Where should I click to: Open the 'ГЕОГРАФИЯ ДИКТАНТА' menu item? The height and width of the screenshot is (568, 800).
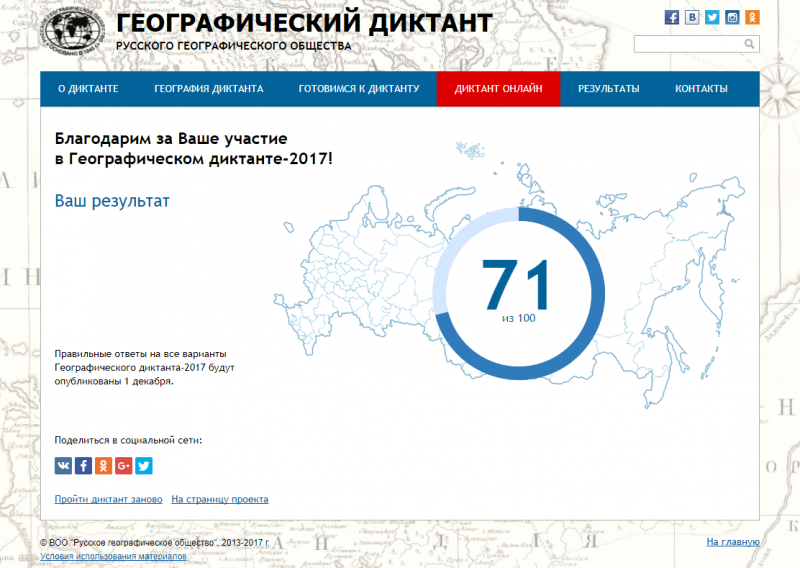pos(209,89)
